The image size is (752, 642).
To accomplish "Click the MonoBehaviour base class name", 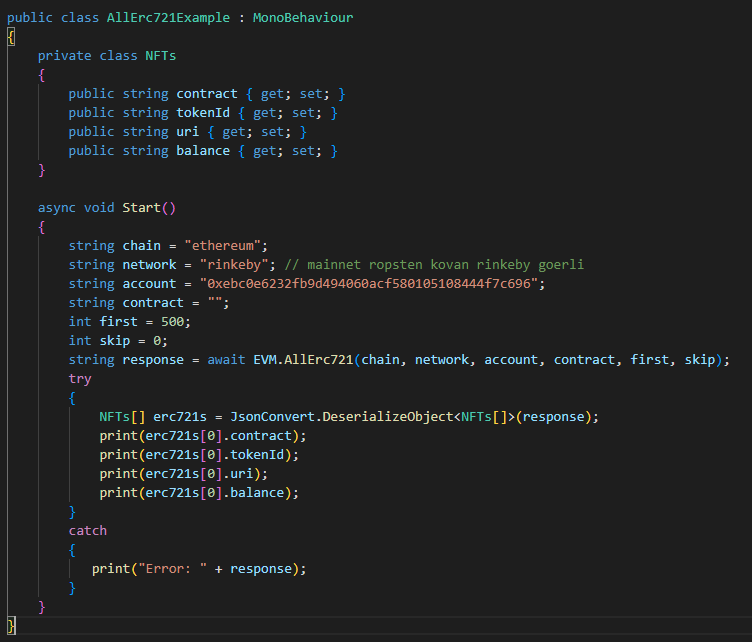I will click(303, 18).
